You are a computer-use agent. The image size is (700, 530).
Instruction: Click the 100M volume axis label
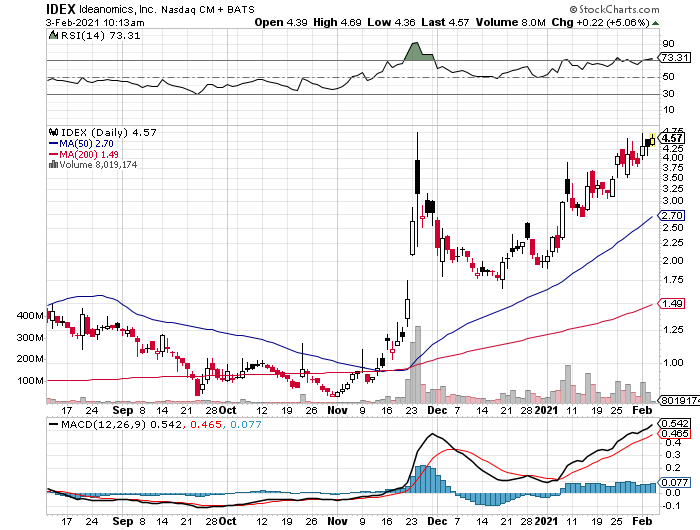[x=30, y=381]
